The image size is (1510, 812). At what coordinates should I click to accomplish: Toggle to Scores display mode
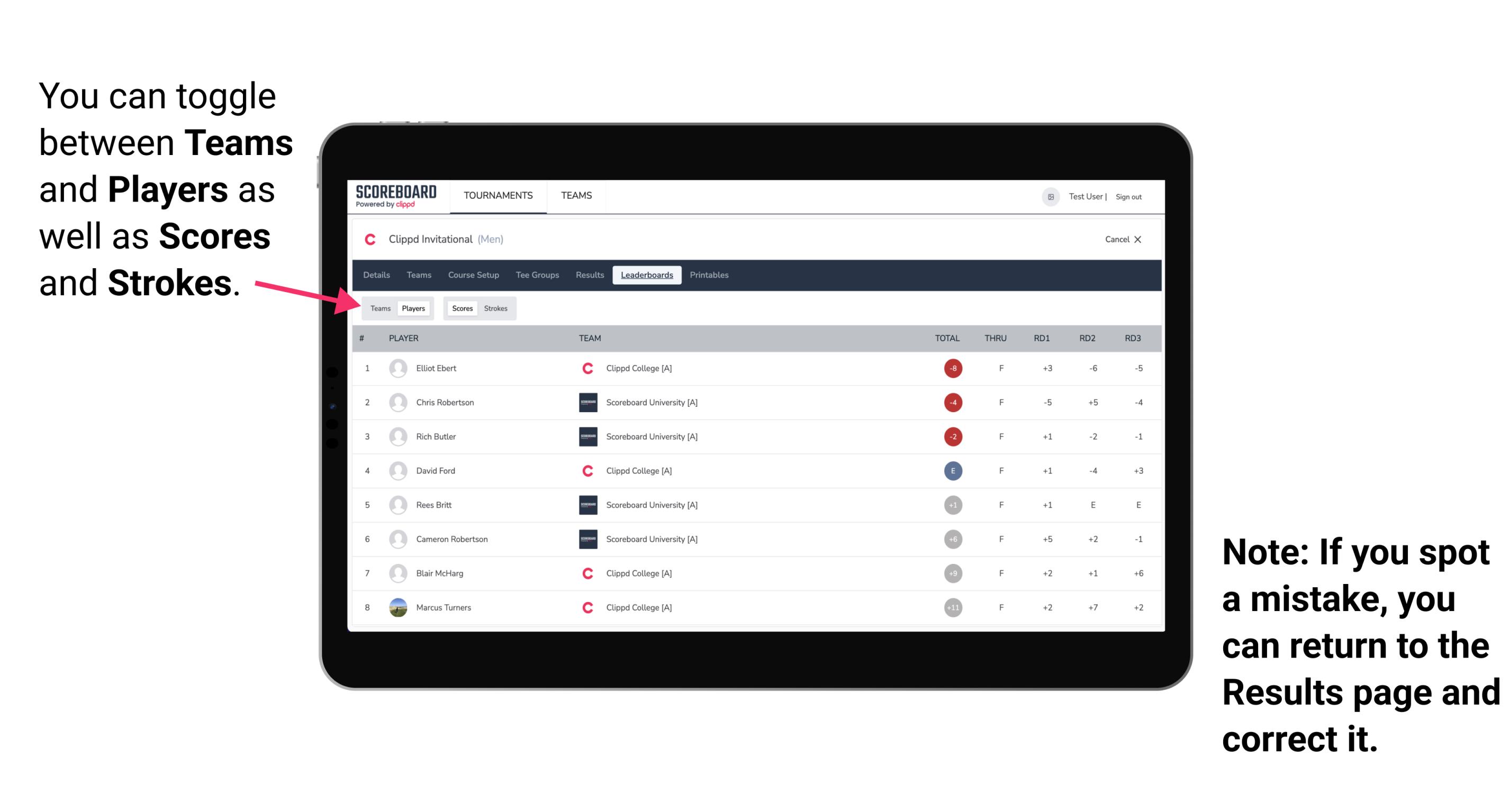click(x=461, y=308)
